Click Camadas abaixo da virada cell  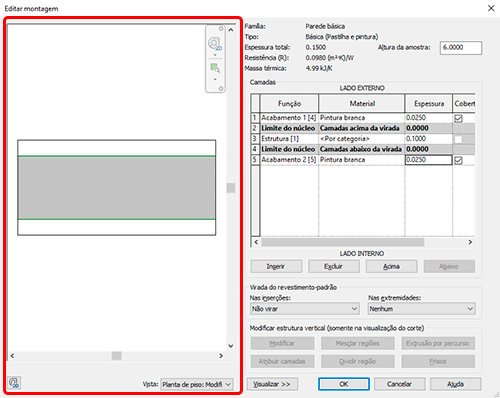[x=362, y=149]
